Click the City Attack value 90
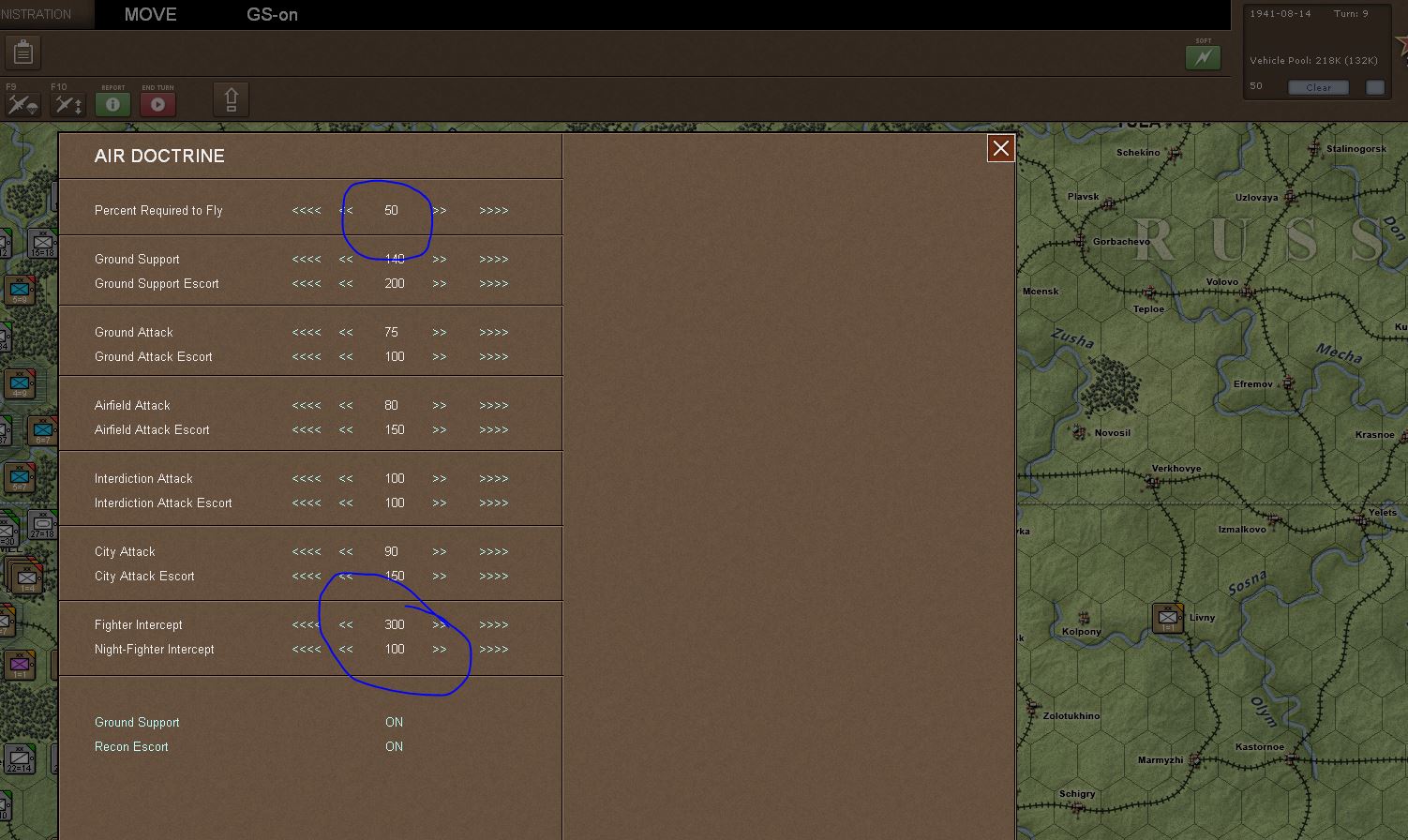 coord(391,551)
